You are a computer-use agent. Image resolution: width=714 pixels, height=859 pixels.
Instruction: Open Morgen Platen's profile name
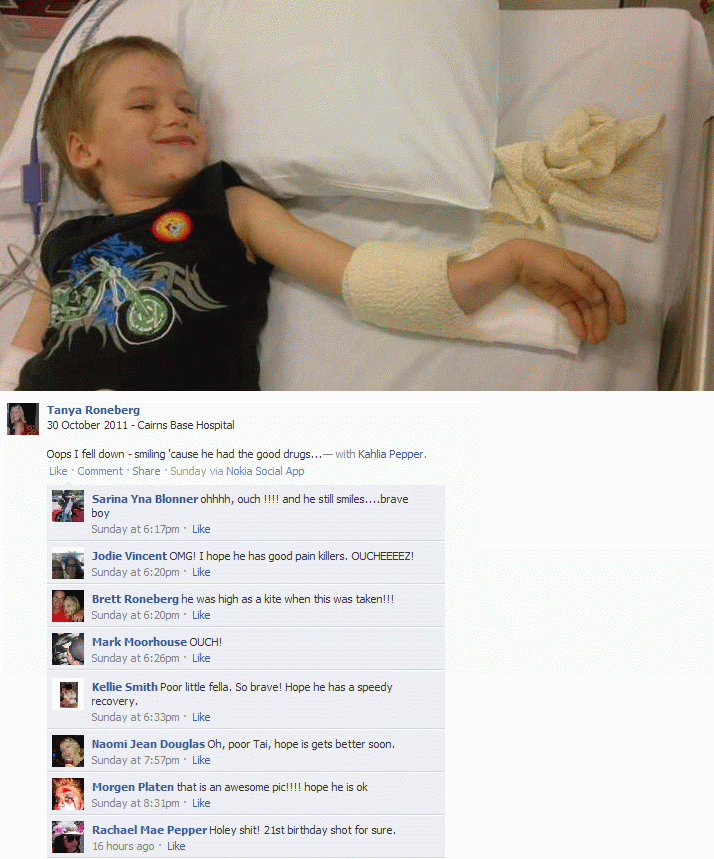pos(133,787)
